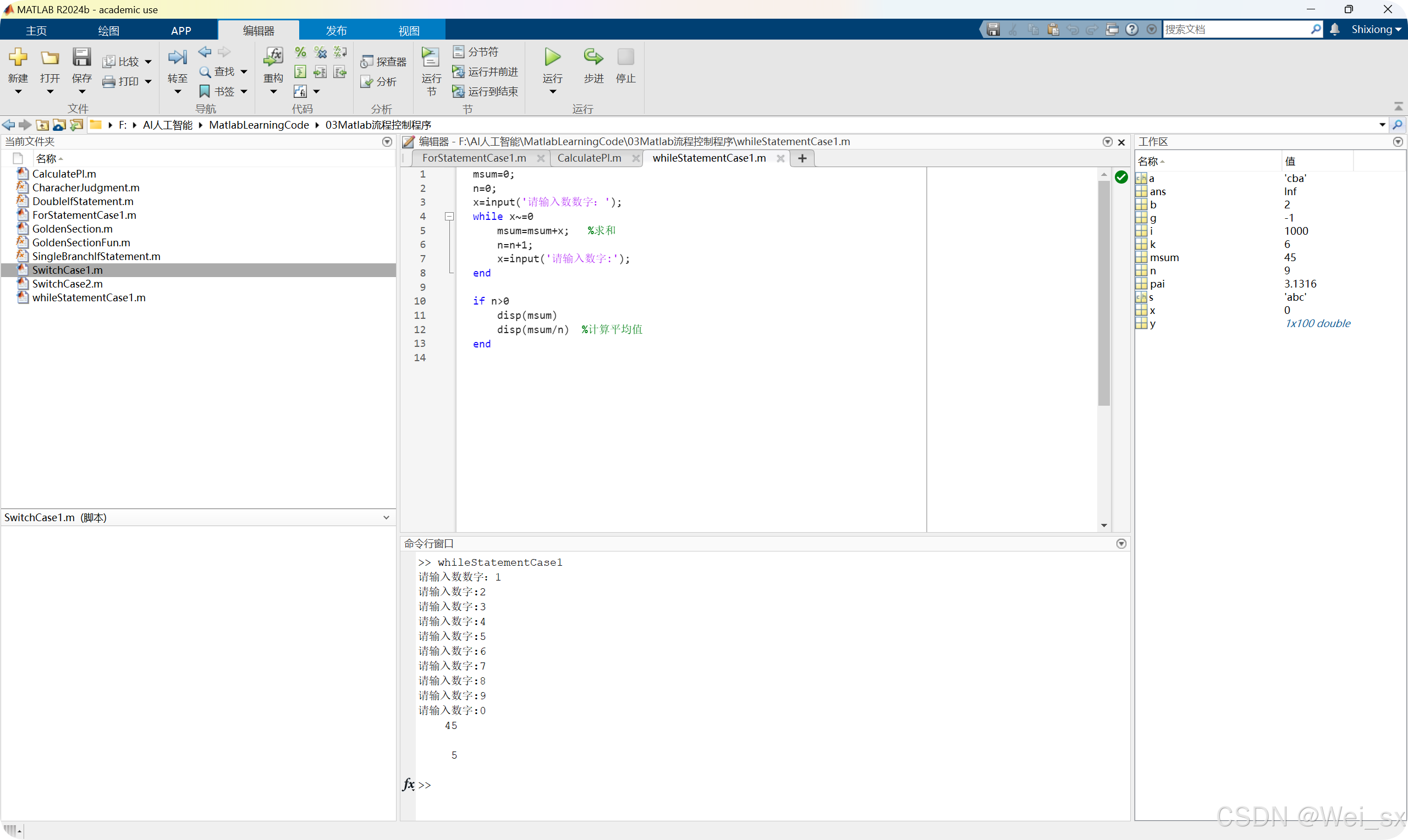Expand the Bookmark (书签) dropdown arrow
The image size is (1408, 840).
[x=244, y=92]
